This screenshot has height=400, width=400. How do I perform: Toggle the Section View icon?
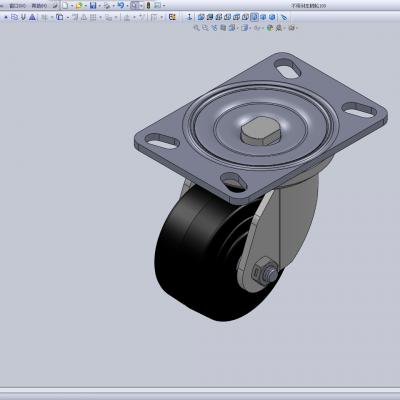[223, 28]
